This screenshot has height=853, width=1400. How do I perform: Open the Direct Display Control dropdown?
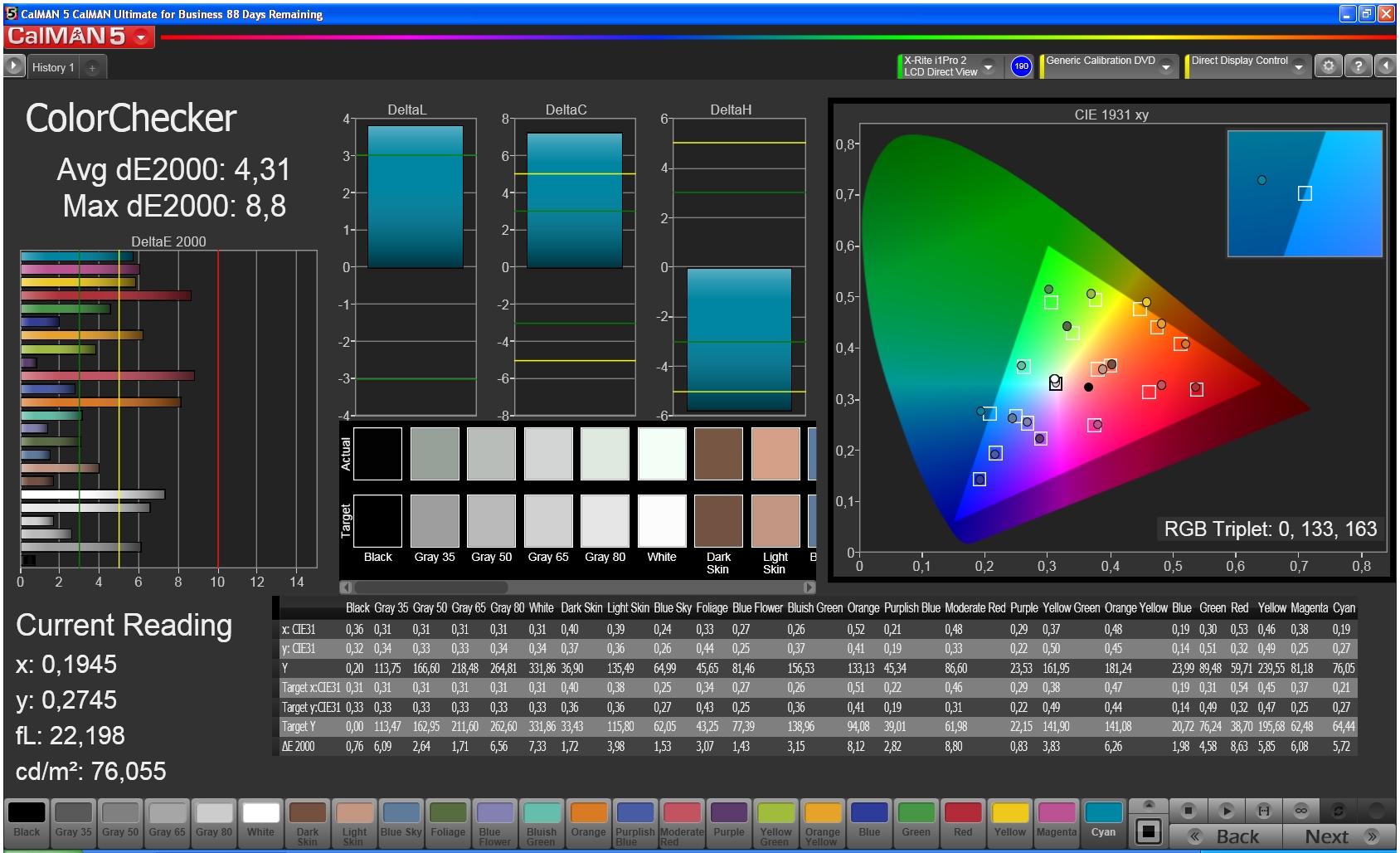point(1298,66)
